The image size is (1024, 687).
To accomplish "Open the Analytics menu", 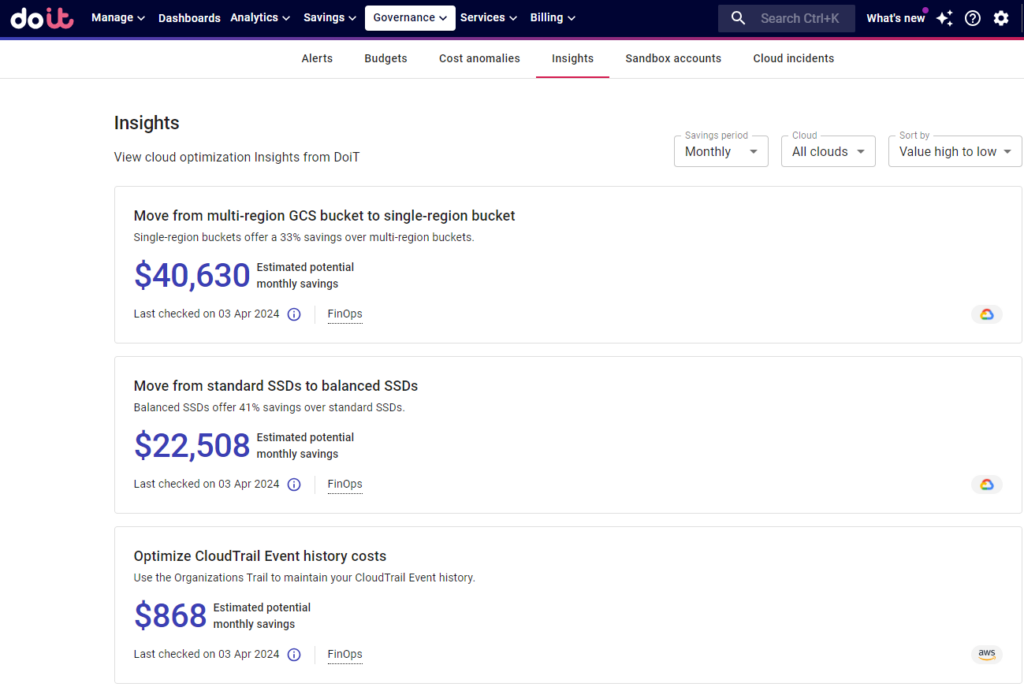I will 260,18.
